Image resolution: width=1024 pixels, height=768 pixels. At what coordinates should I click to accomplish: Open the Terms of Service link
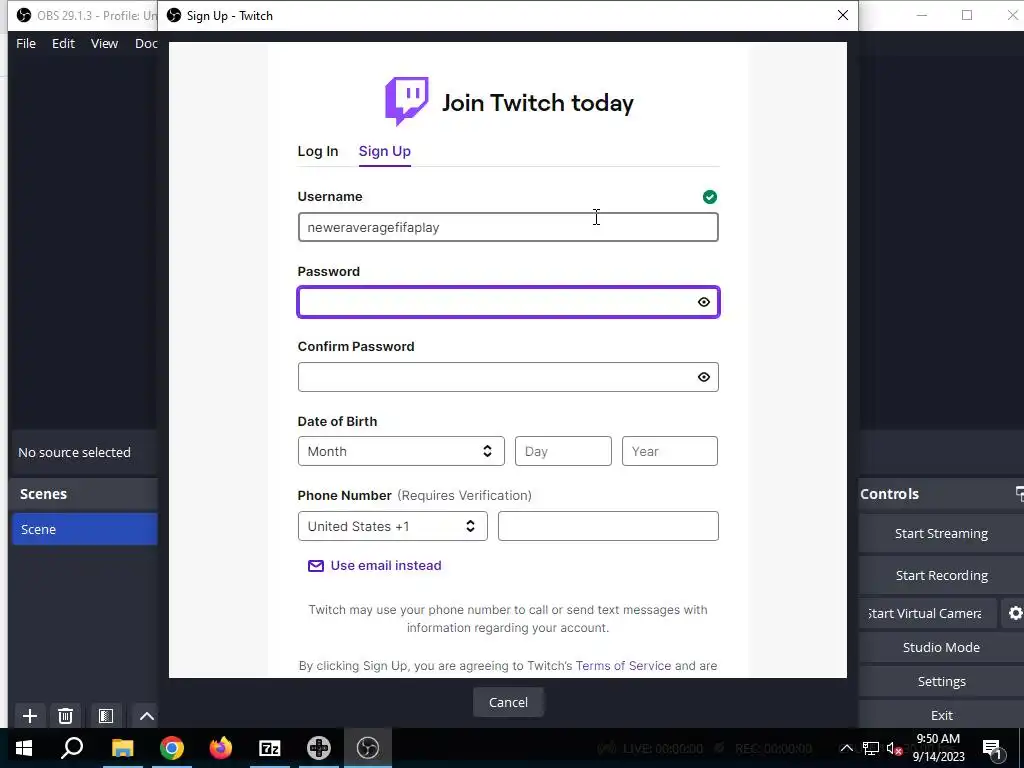coord(623,665)
